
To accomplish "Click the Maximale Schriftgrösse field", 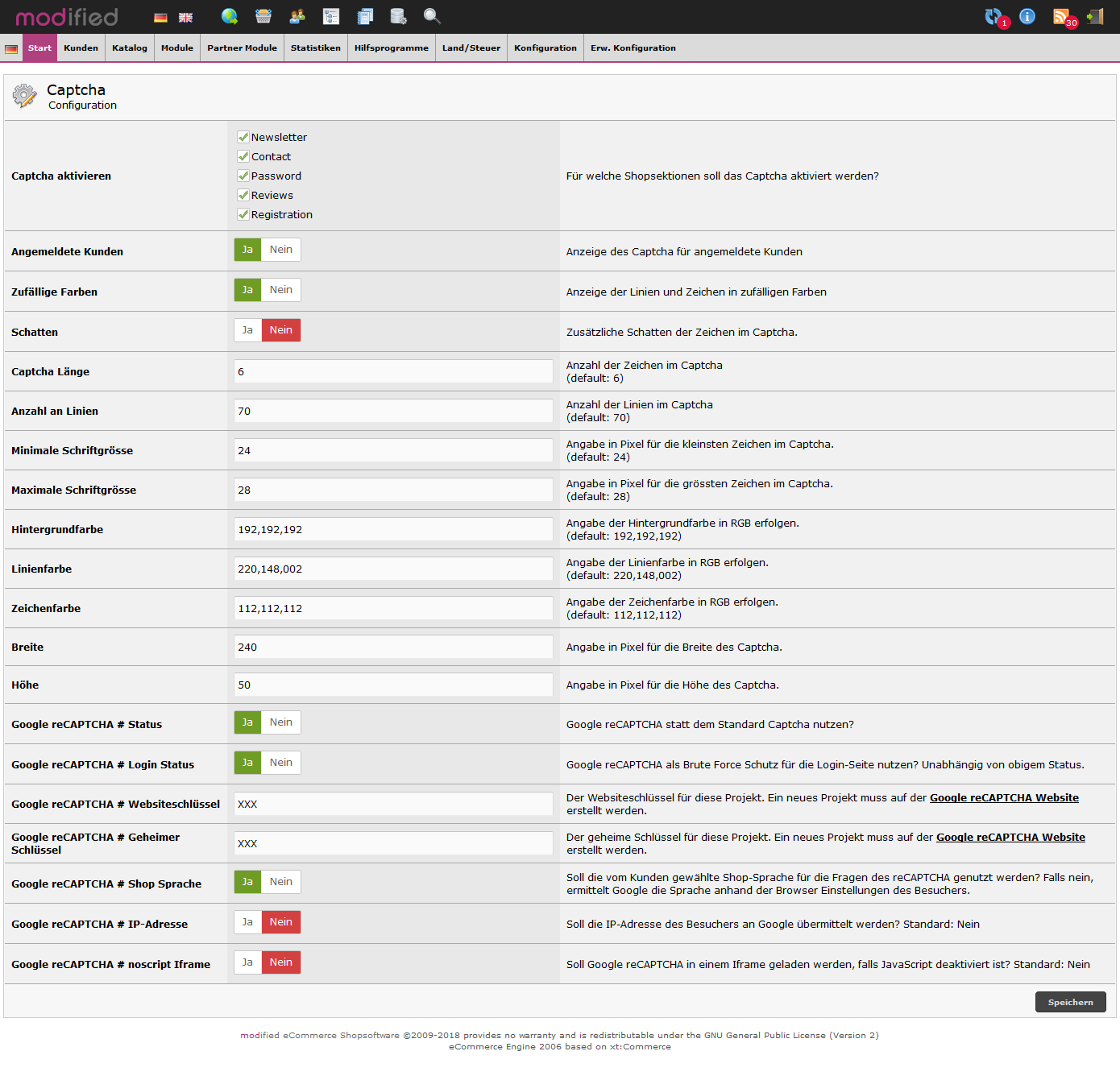I will (393, 490).
